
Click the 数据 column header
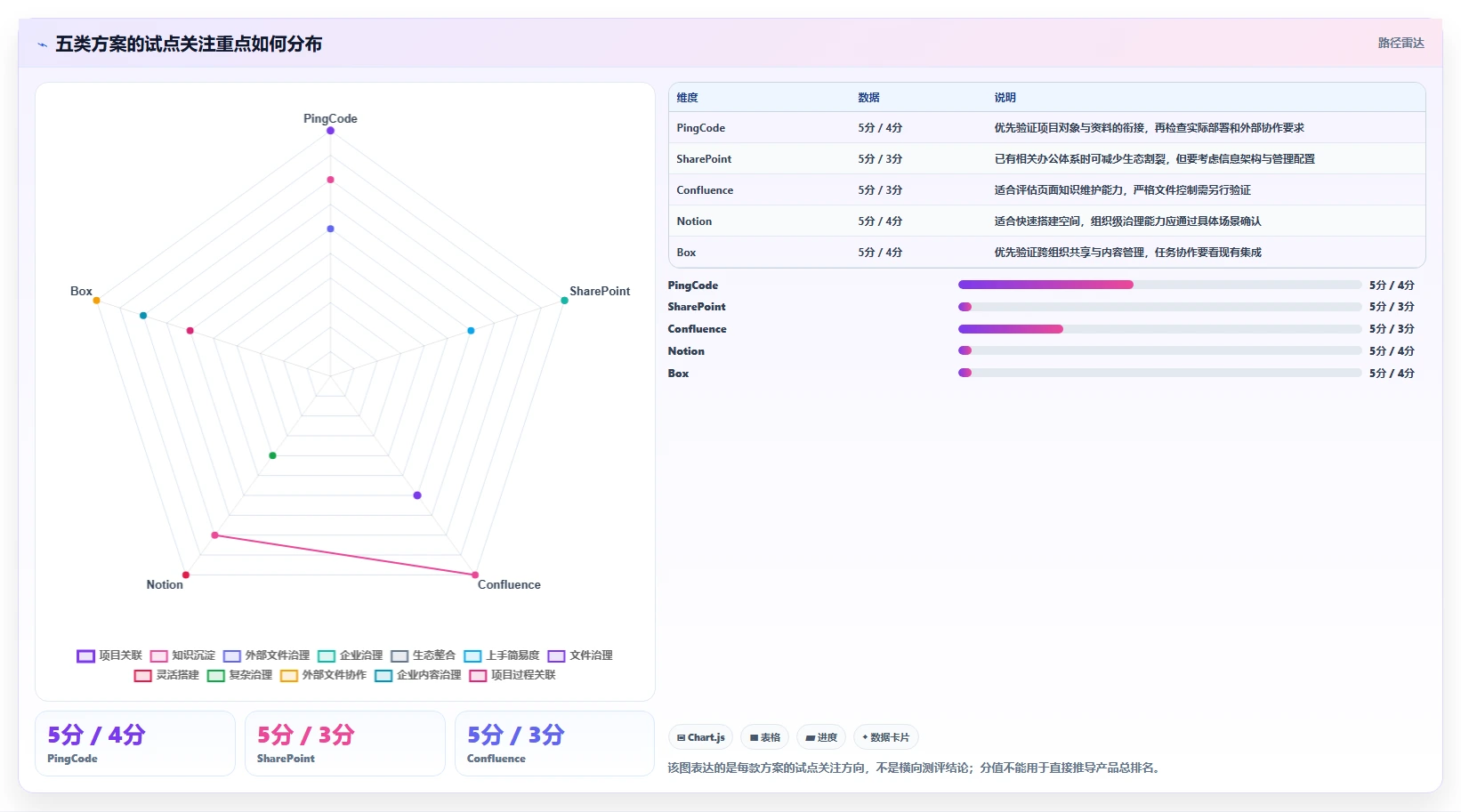pos(868,98)
